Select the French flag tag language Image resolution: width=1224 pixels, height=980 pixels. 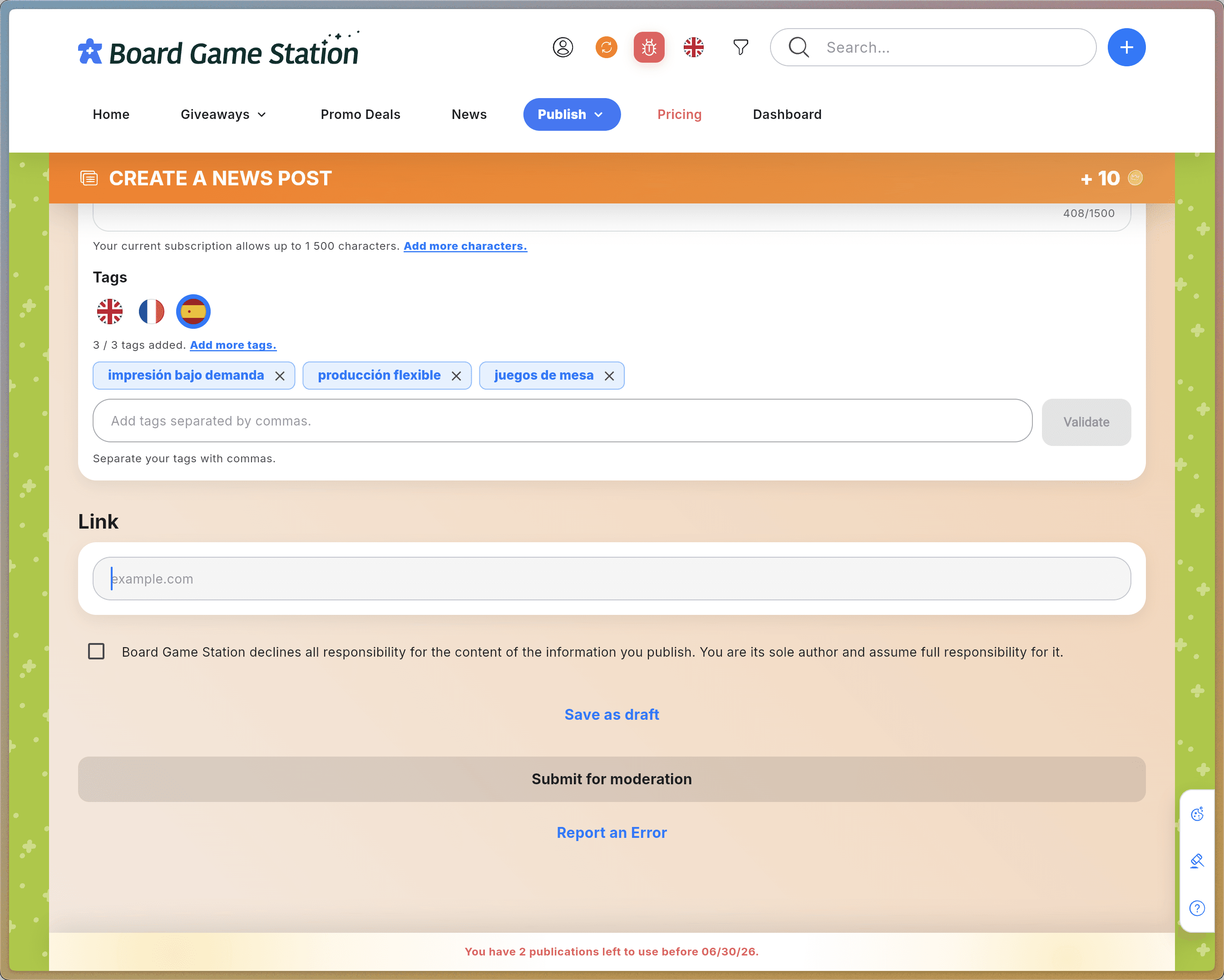point(152,312)
